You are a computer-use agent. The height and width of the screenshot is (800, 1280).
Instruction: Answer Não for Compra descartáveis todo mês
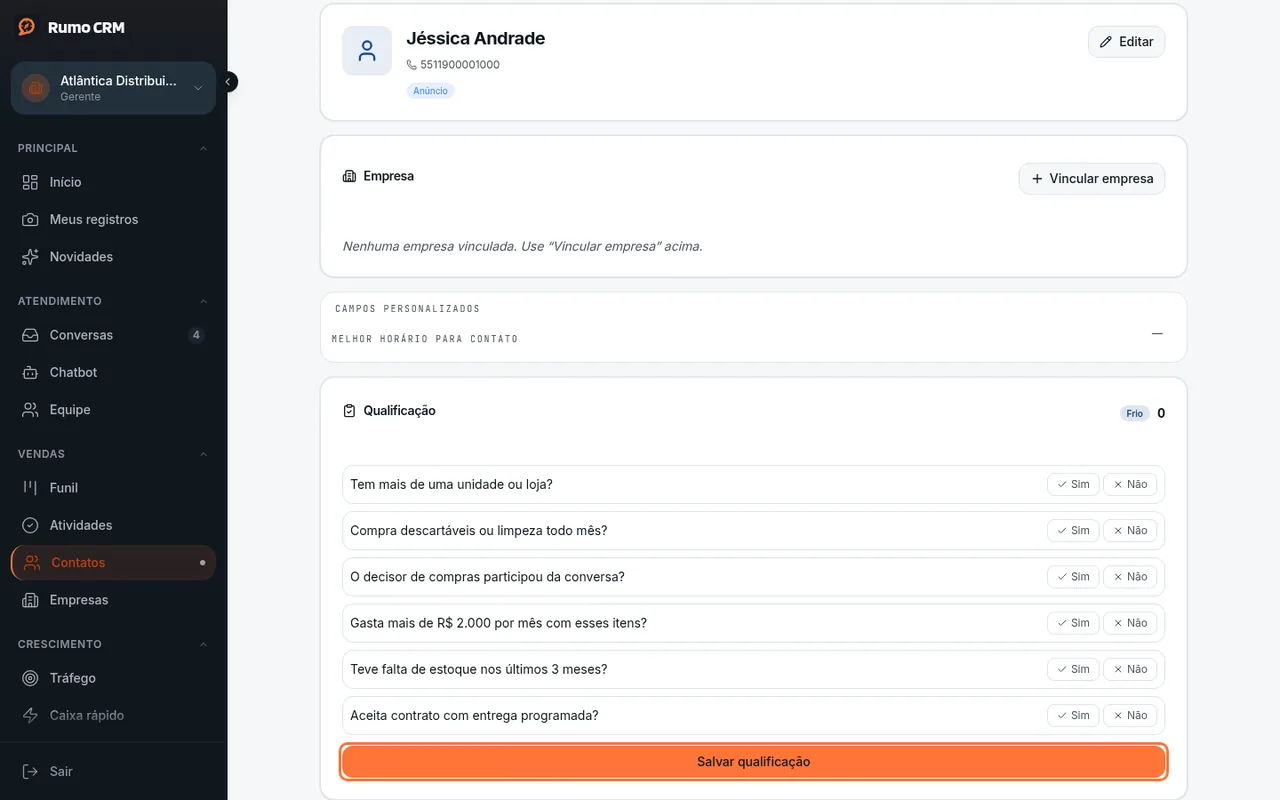pyautogui.click(x=1130, y=530)
